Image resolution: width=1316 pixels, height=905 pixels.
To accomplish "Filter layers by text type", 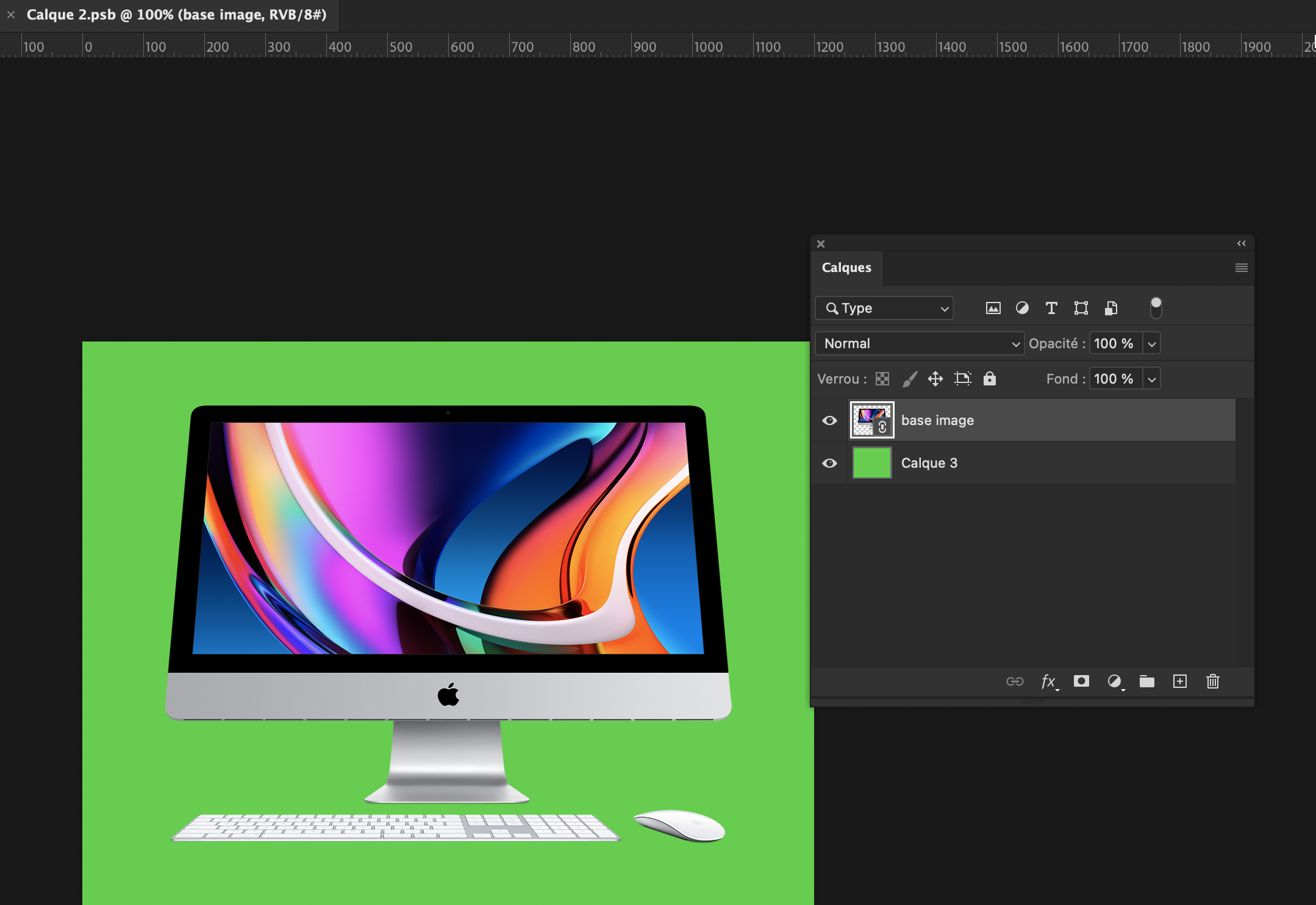I will point(1051,308).
